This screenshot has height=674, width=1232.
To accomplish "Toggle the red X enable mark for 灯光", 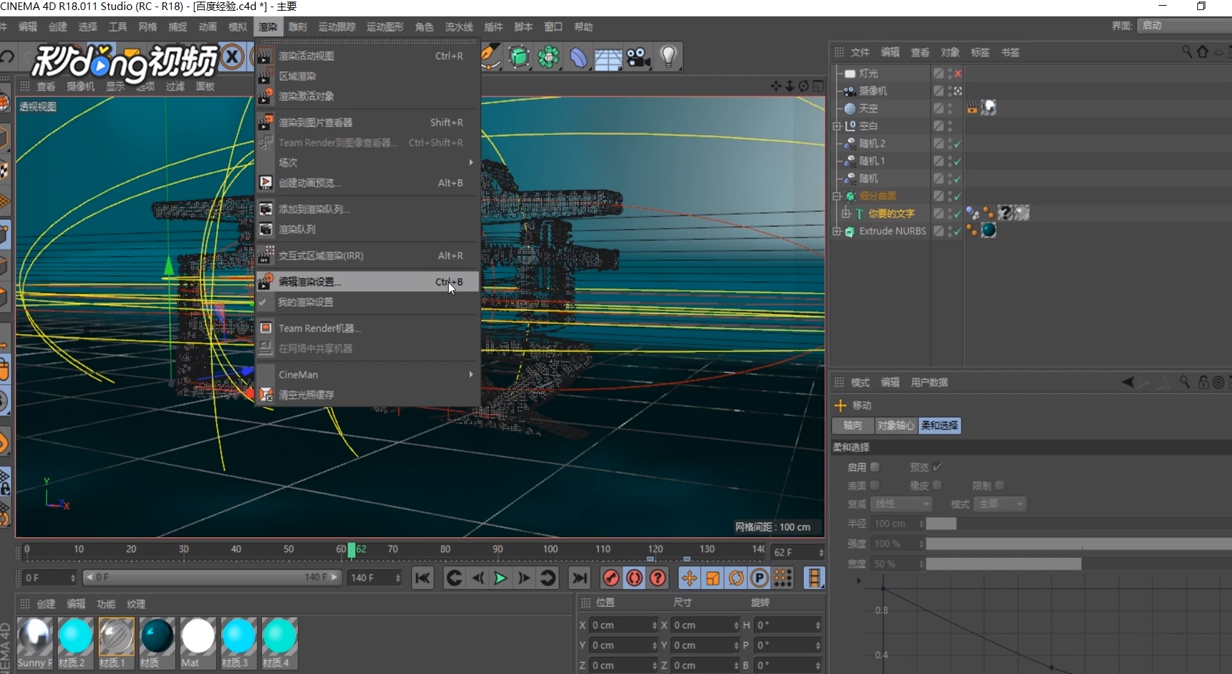I will 957,74.
